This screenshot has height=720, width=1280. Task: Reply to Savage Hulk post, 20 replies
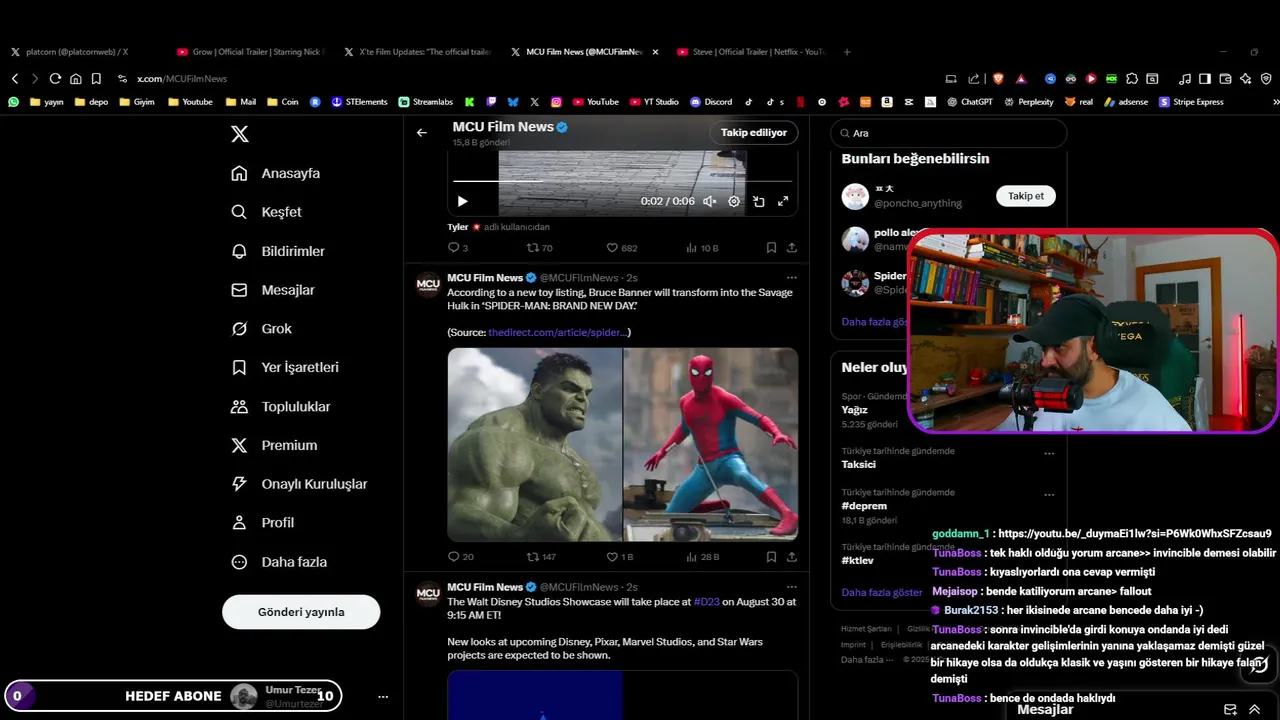click(461, 557)
